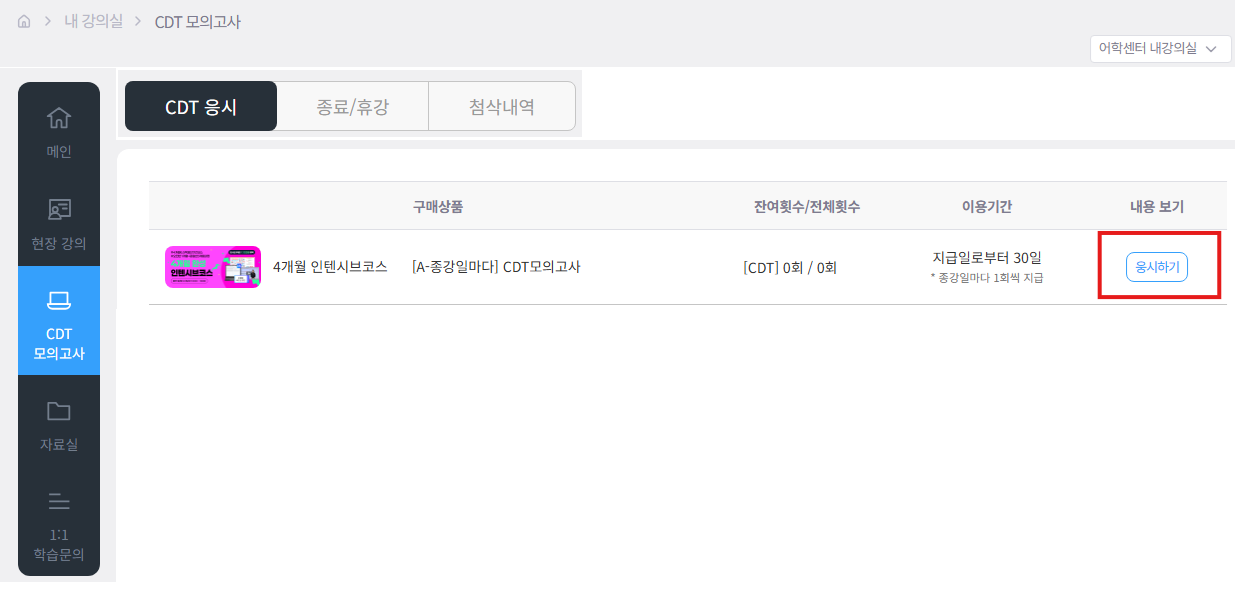Switch to the 첨삭내역 tab
Image resolution: width=1235 pixels, height=592 pixels.
click(501, 107)
